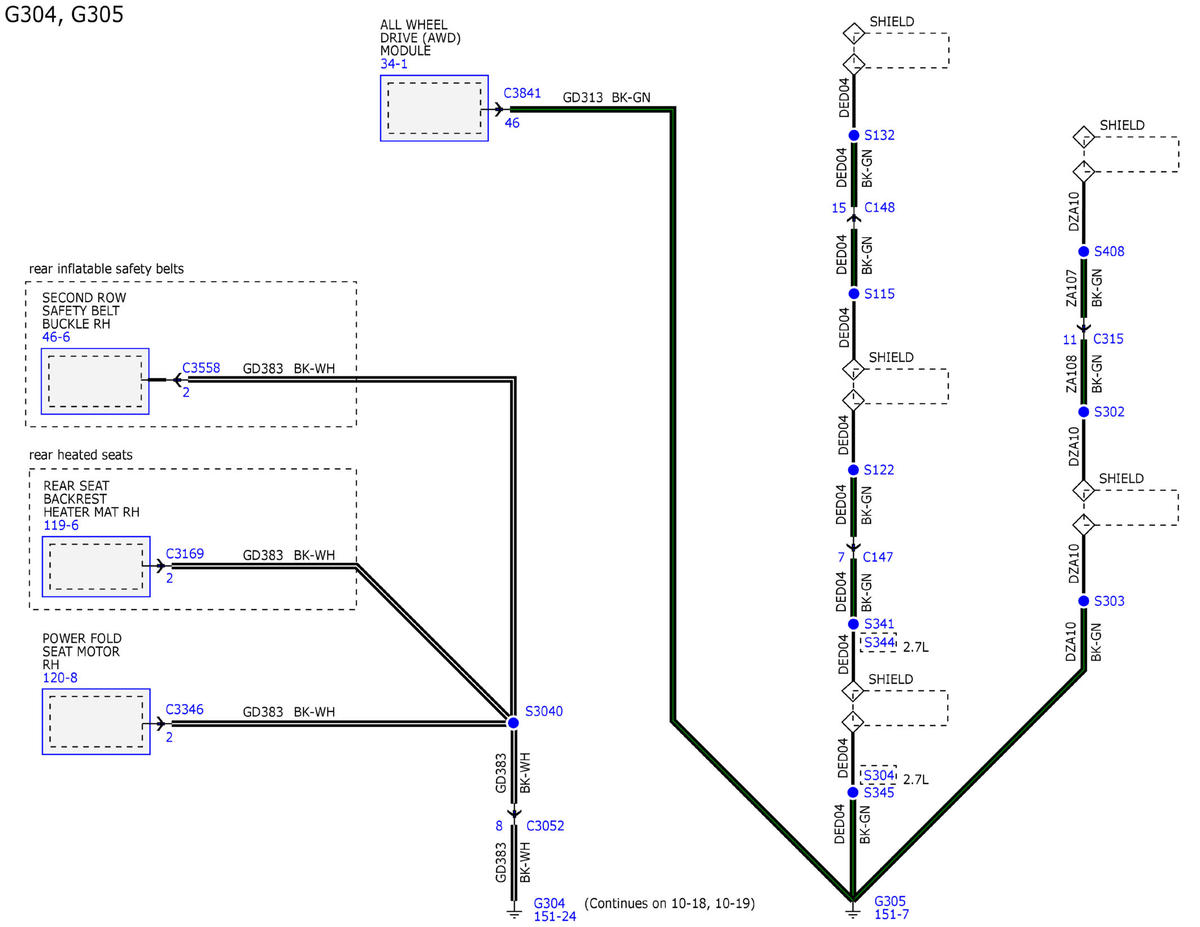
Task: Click the Rear Seat Backrest Heater Mat box
Action: click(x=96, y=567)
